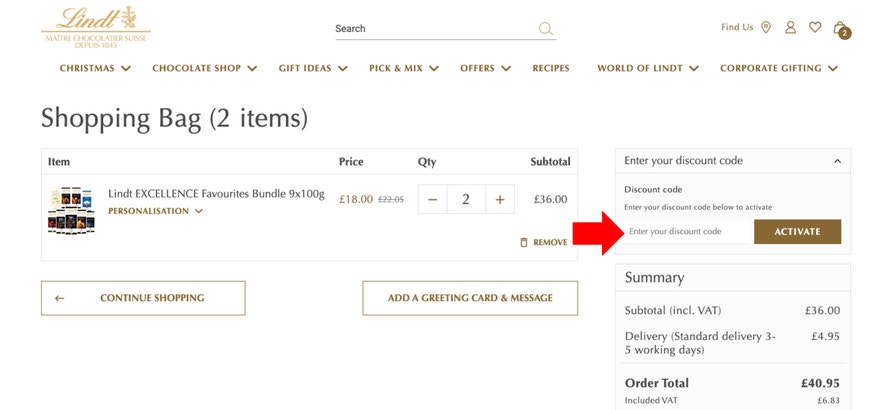Collapse the discount code panel
Image resolution: width=872 pixels, height=410 pixels.
(x=837, y=161)
